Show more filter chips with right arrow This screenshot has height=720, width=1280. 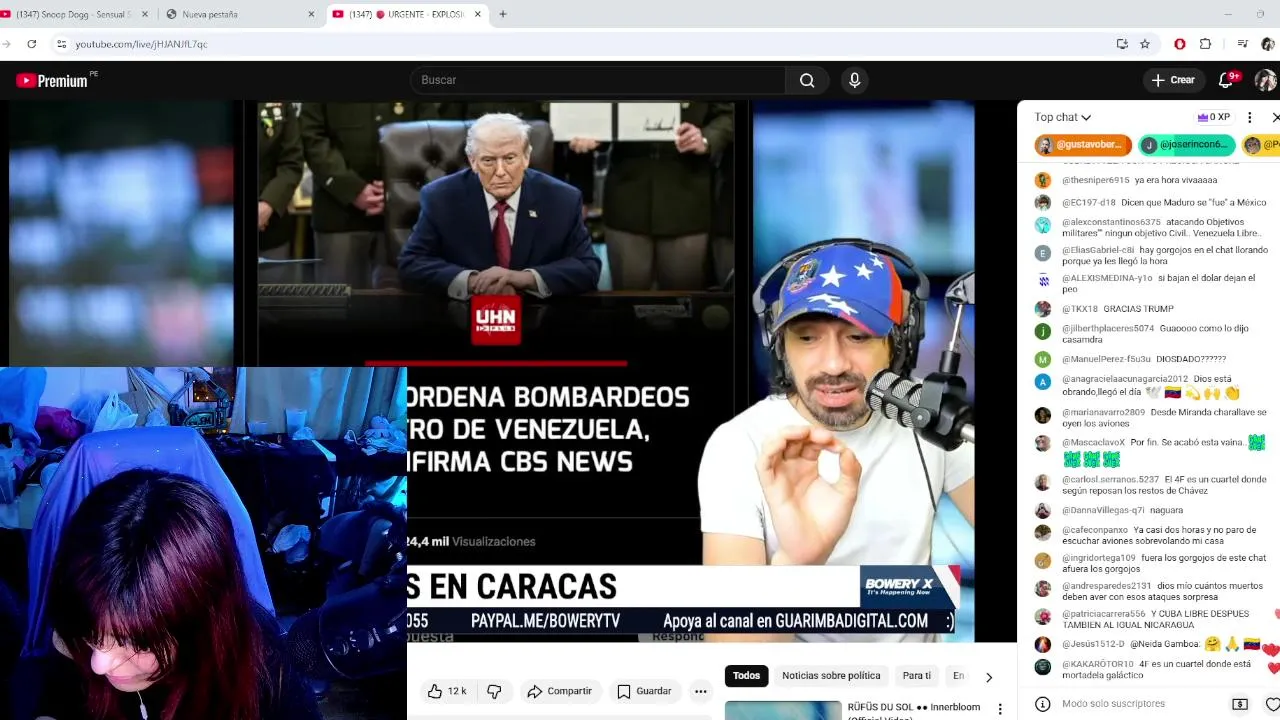coord(989,677)
